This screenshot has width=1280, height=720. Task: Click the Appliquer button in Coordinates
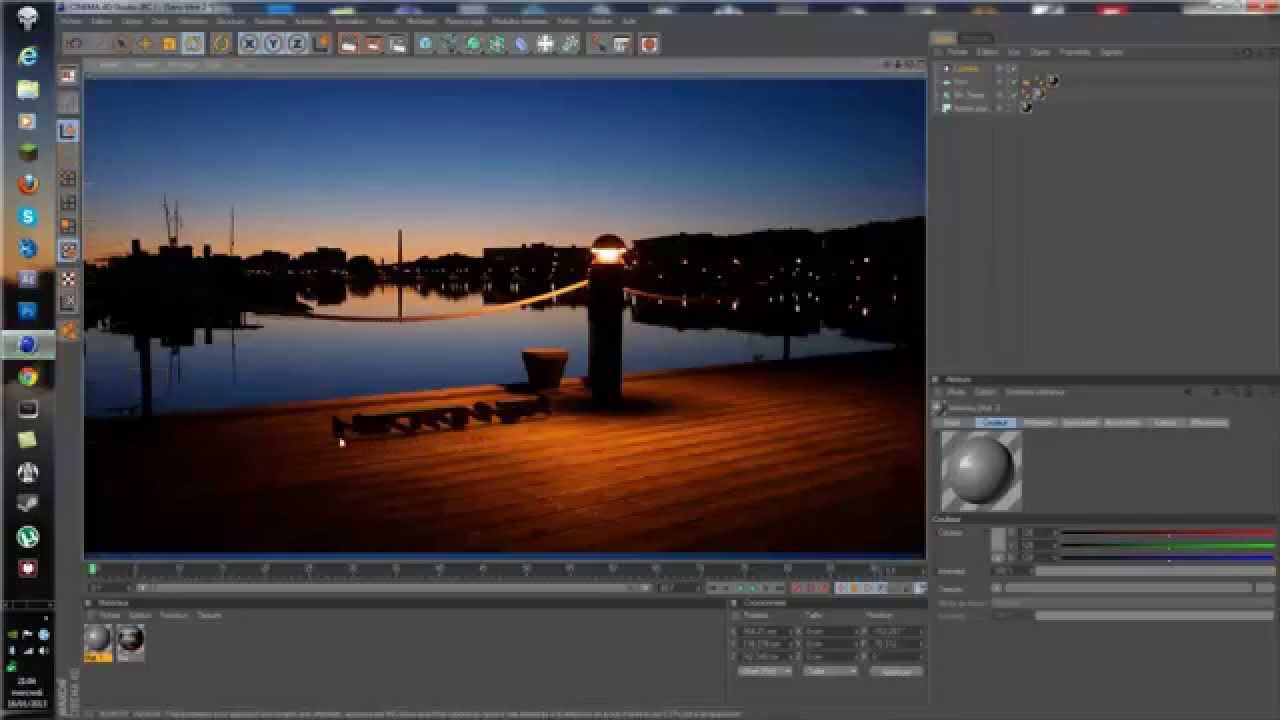(x=896, y=671)
